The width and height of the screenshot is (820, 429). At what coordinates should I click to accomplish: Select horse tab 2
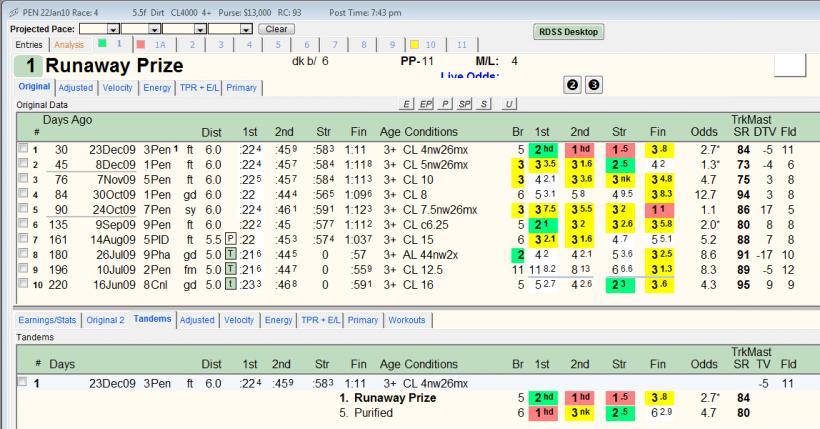192,44
